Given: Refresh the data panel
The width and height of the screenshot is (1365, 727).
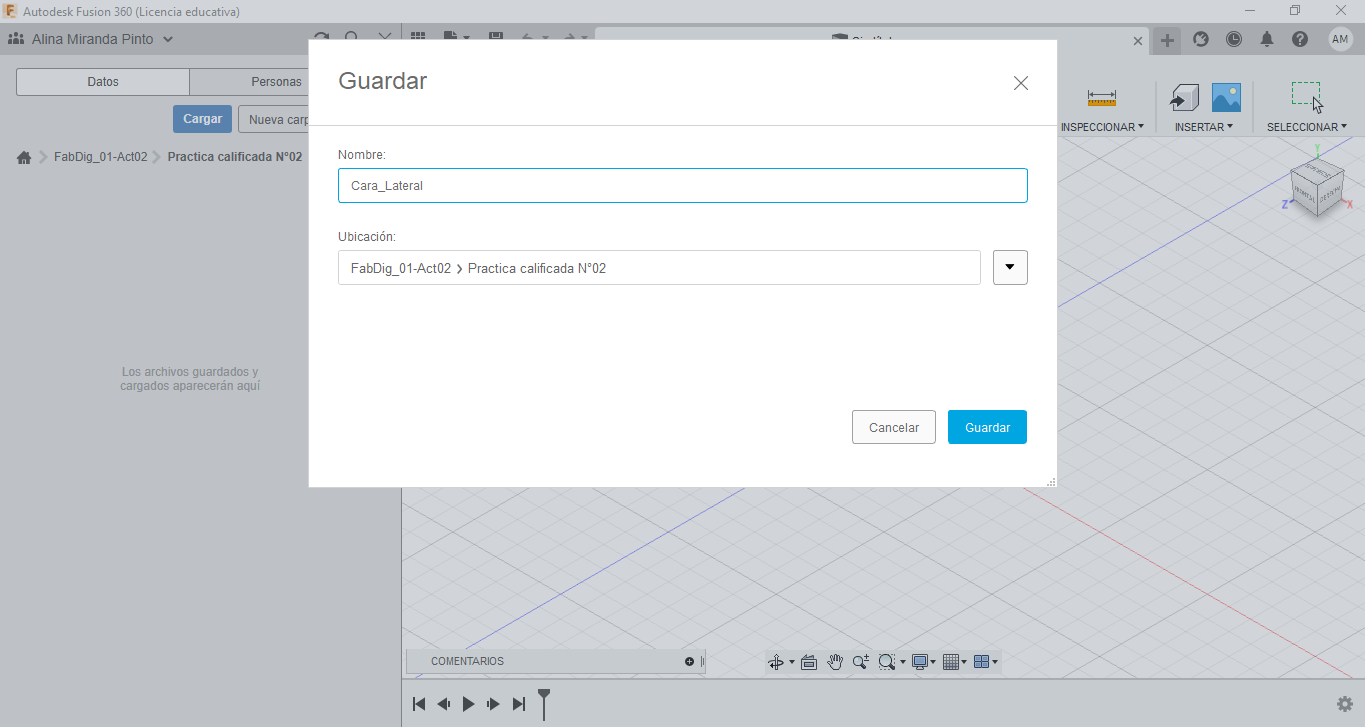Looking at the screenshot, I should click(320, 38).
